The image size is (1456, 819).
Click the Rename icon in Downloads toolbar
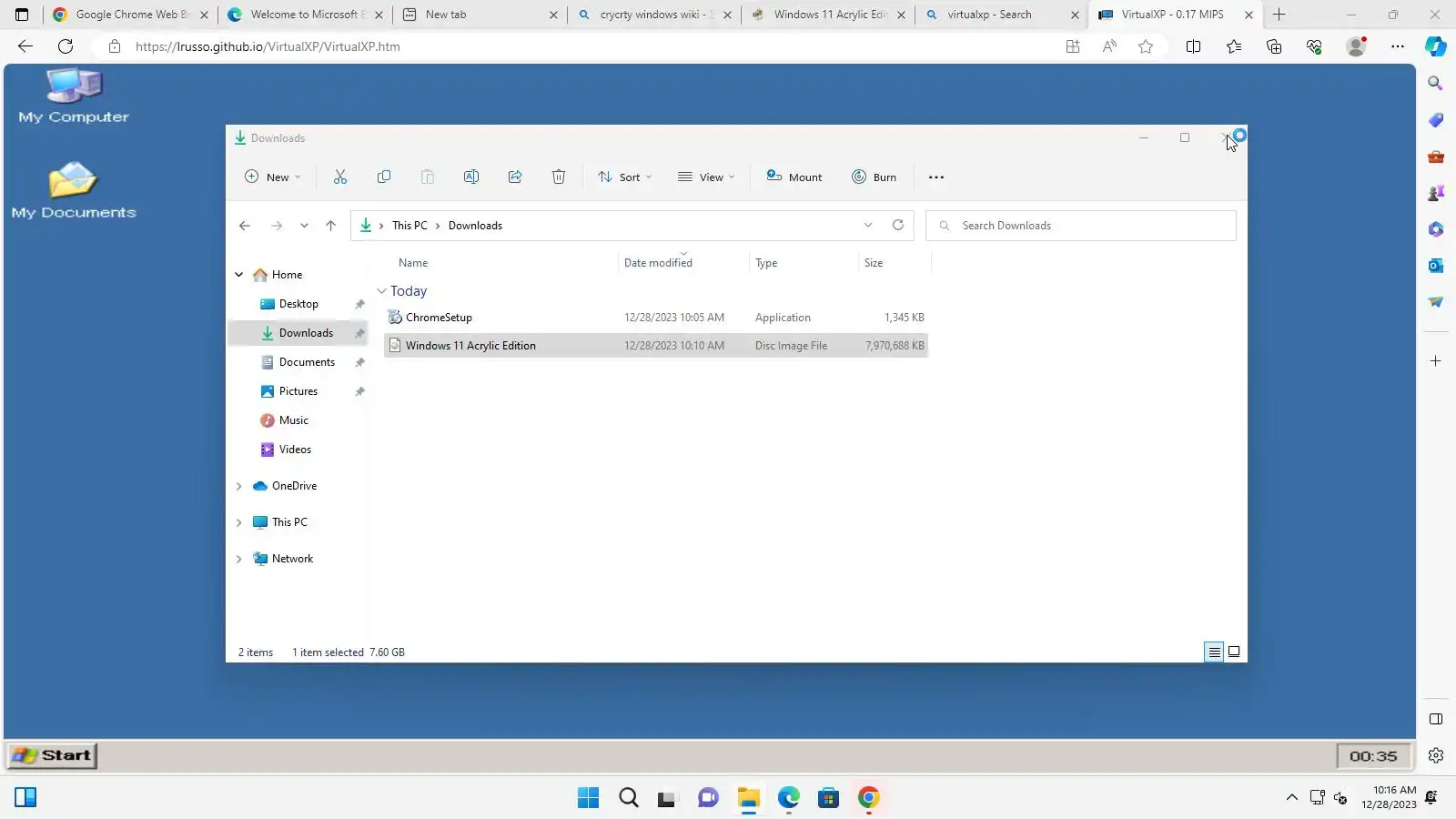[x=471, y=177]
